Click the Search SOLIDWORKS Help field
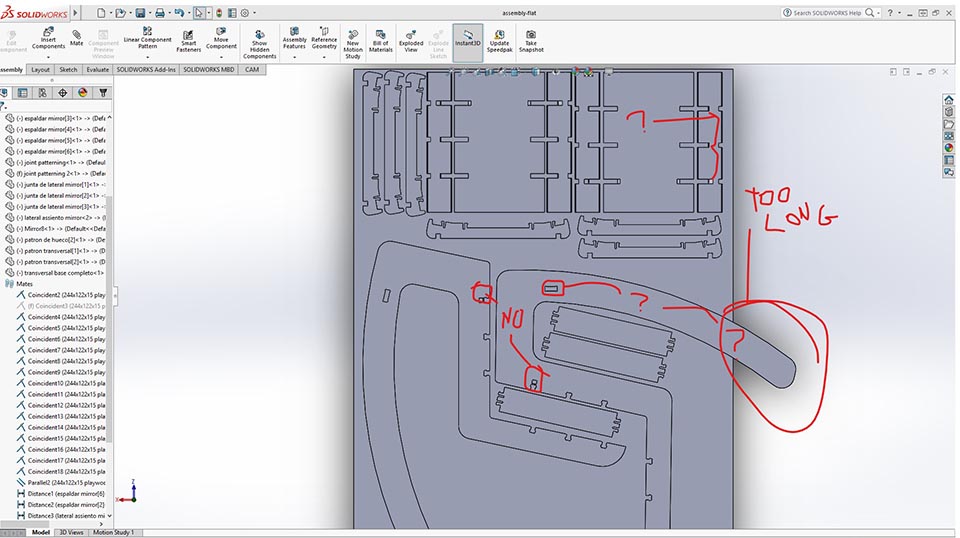The image size is (960, 538). (x=827, y=12)
